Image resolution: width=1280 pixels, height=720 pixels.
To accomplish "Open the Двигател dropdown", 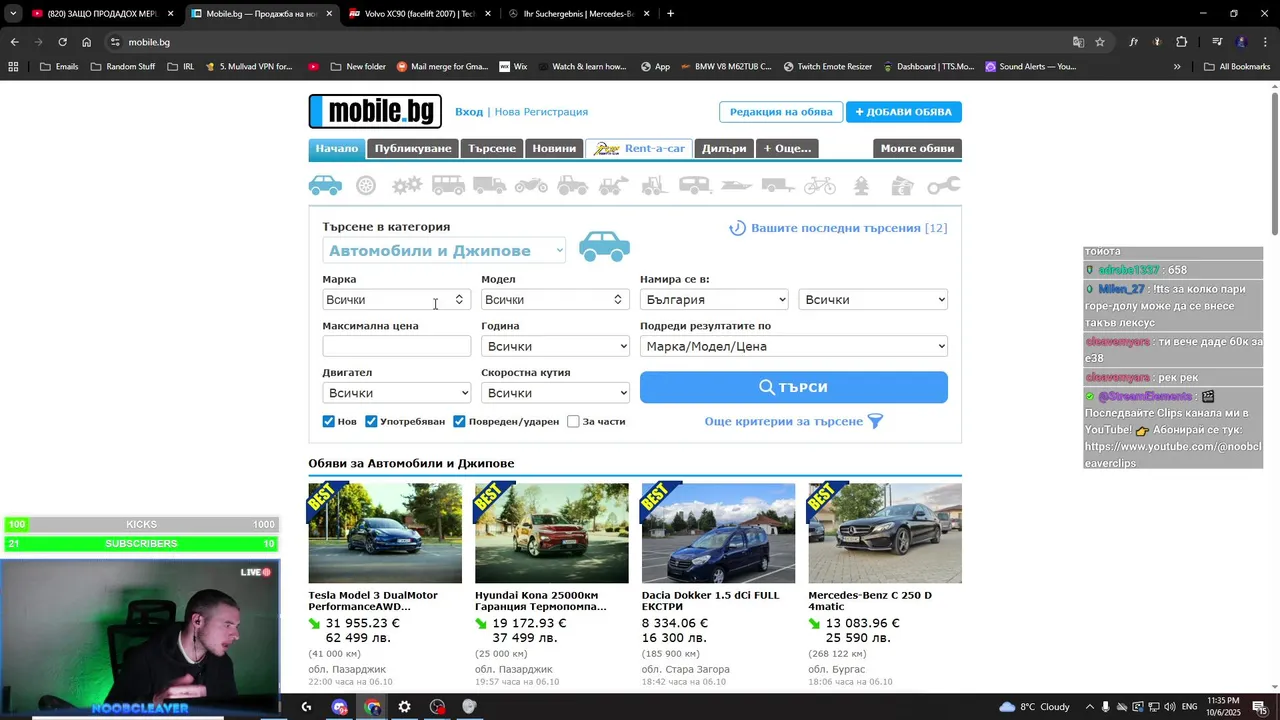I will point(396,393).
